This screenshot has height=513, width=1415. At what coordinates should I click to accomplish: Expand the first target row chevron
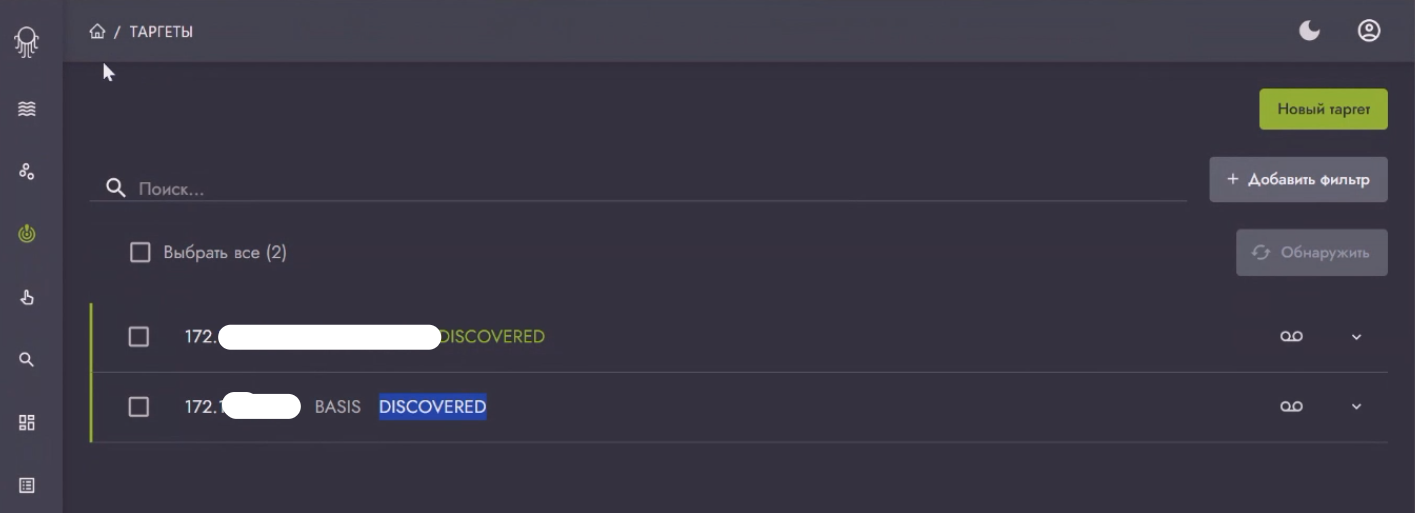pyautogui.click(x=1357, y=337)
